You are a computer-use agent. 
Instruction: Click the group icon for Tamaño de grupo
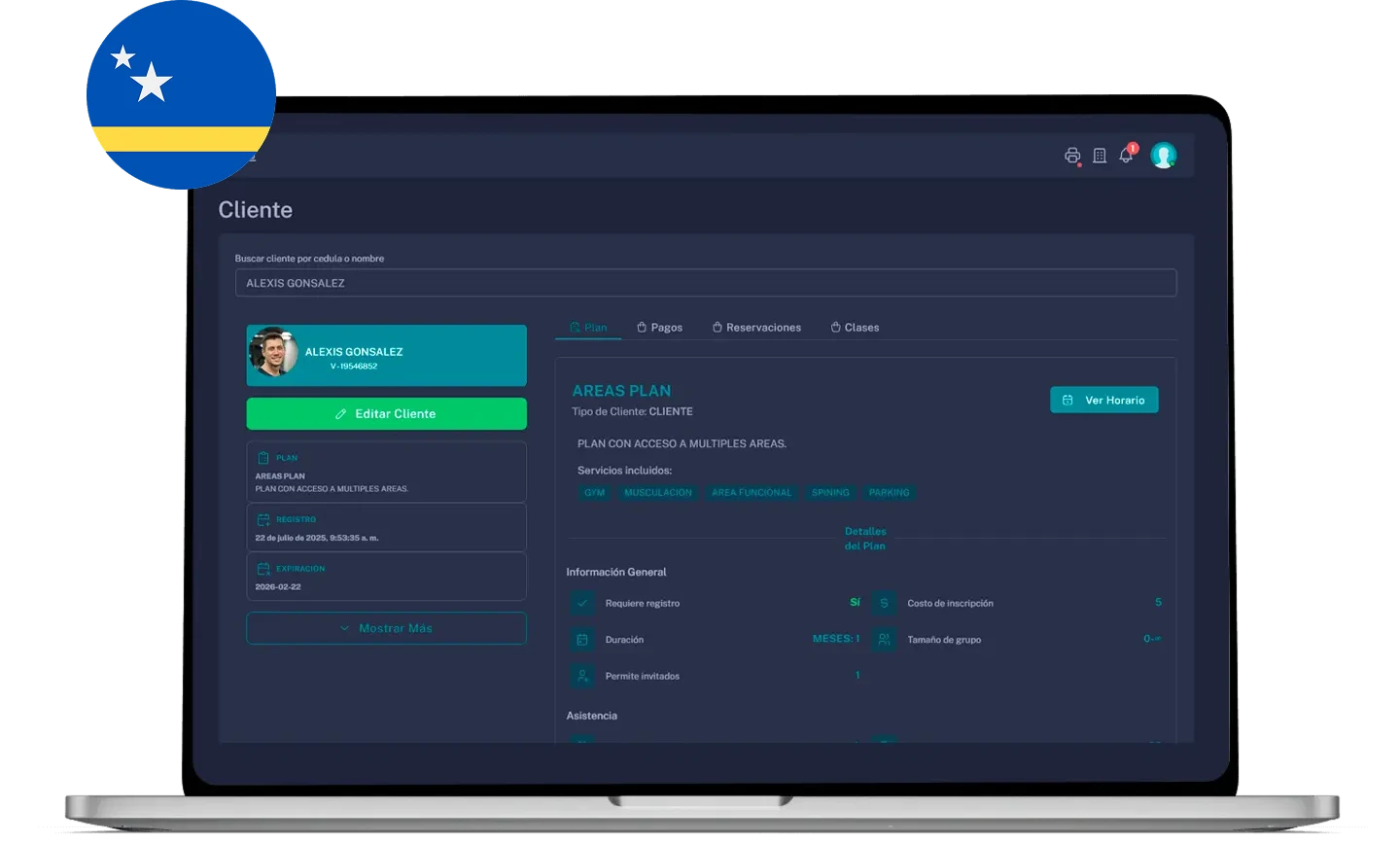884,640
